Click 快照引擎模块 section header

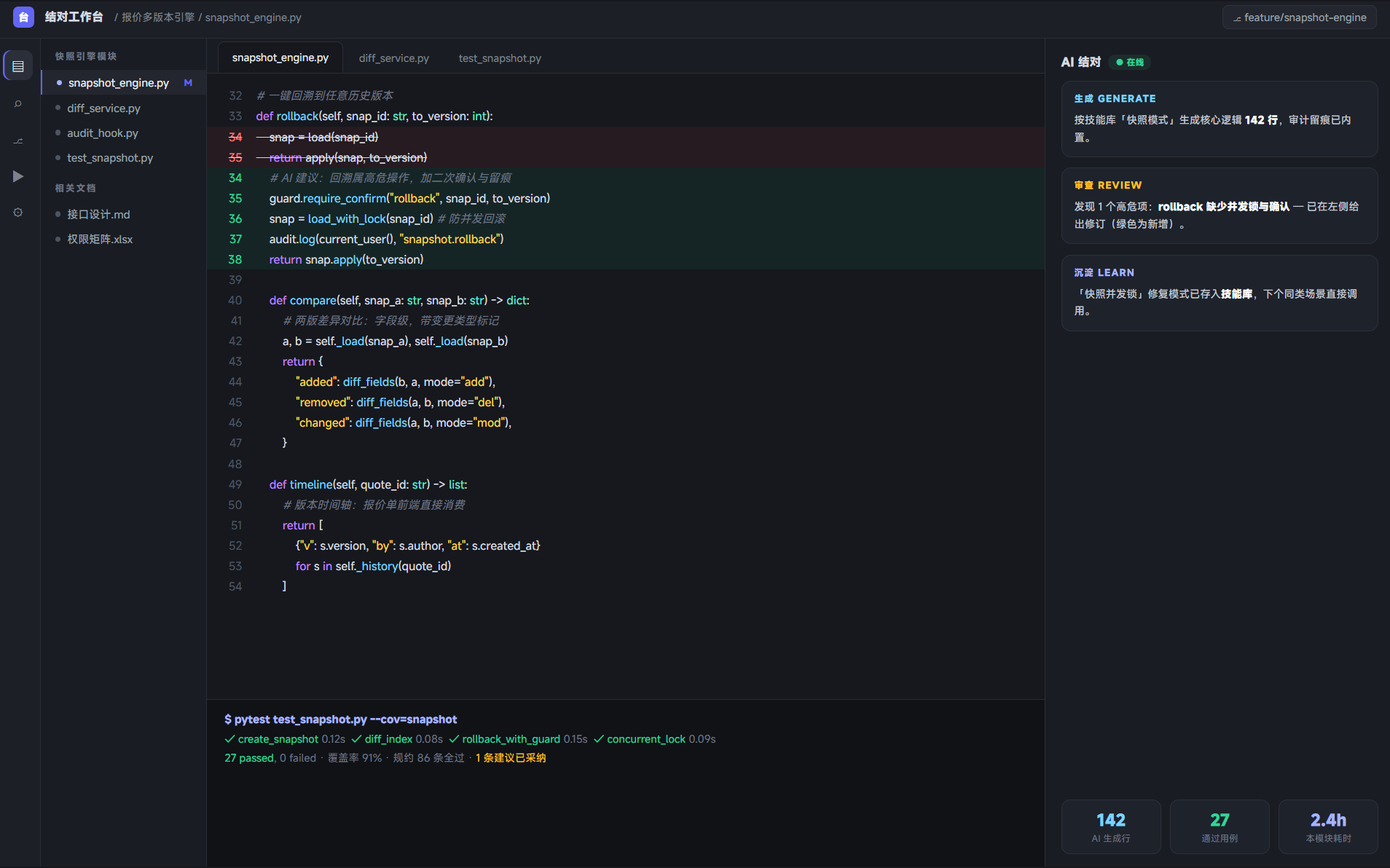[x=86, y=56]
